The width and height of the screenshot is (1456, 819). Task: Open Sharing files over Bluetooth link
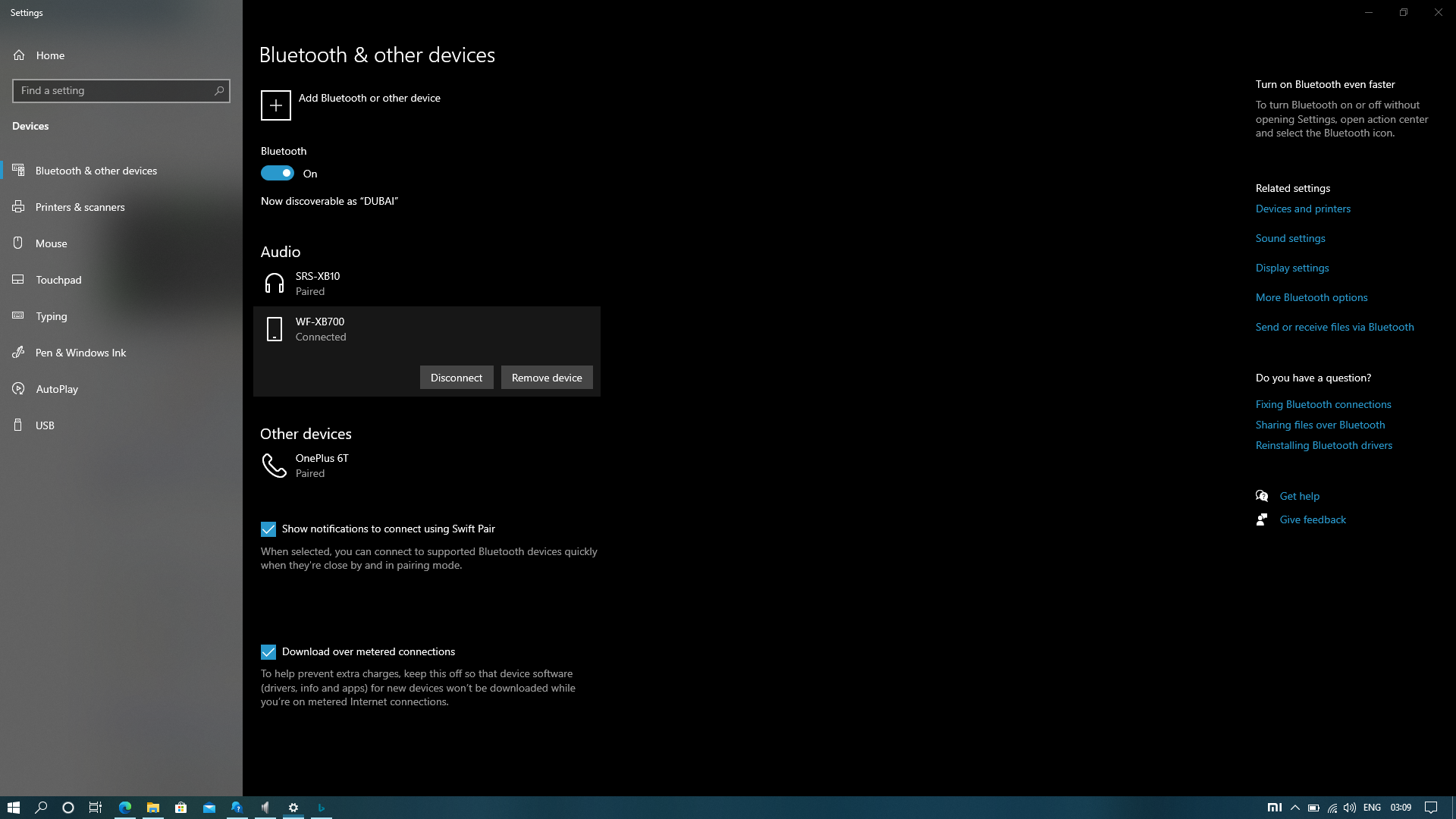[x=1319, y=425]
